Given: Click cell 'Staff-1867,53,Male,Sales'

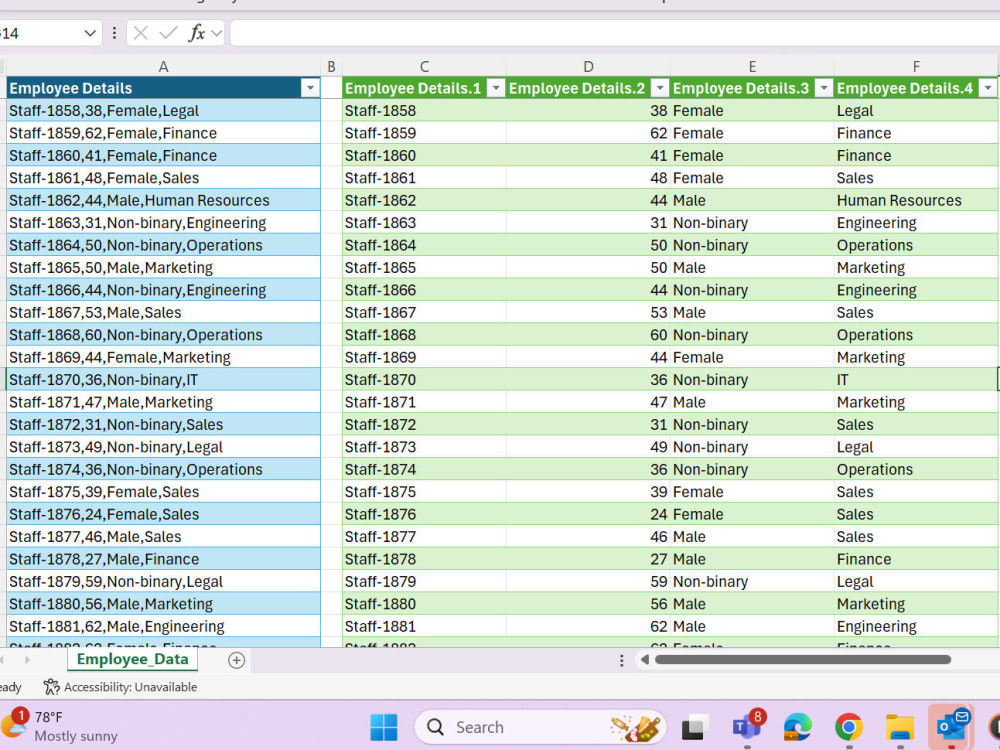Looking at the screenshot, I should 163,312.
